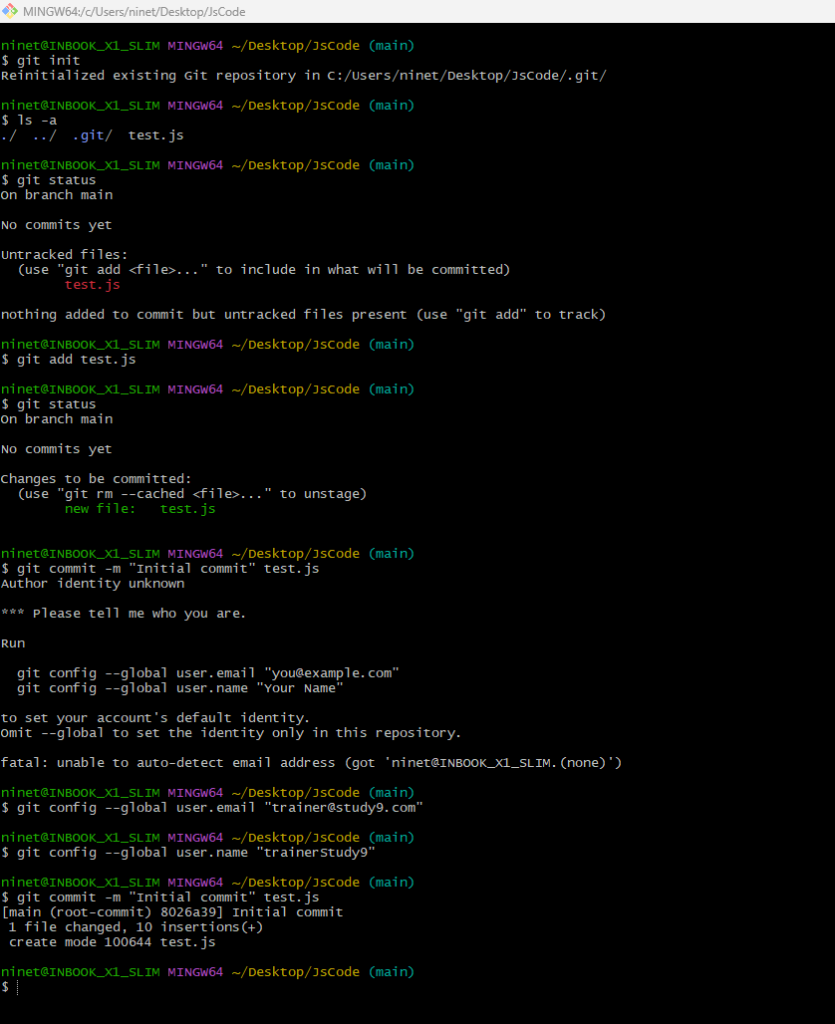
Task: Select the "Reinitialized existing Git repository" output line
Action: coord(304,76)
